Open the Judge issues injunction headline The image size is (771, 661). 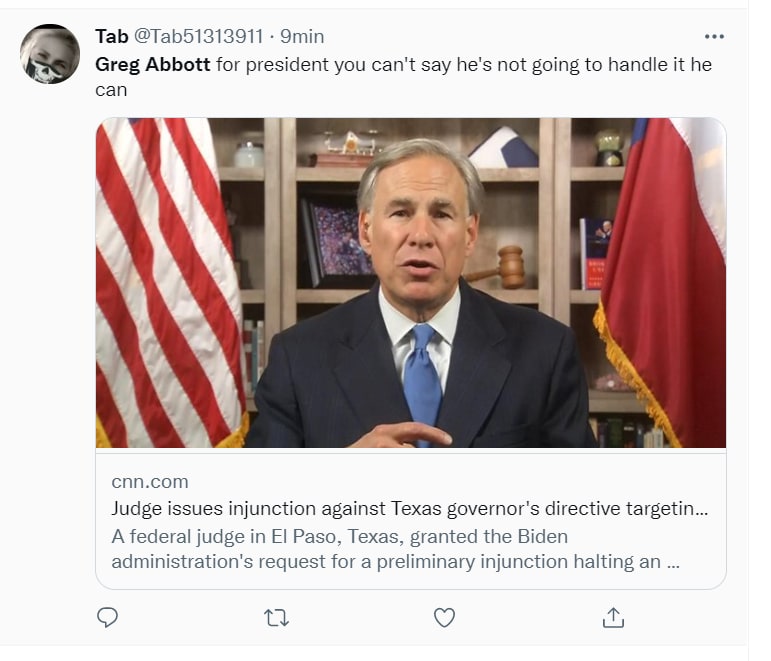[410, 509]
